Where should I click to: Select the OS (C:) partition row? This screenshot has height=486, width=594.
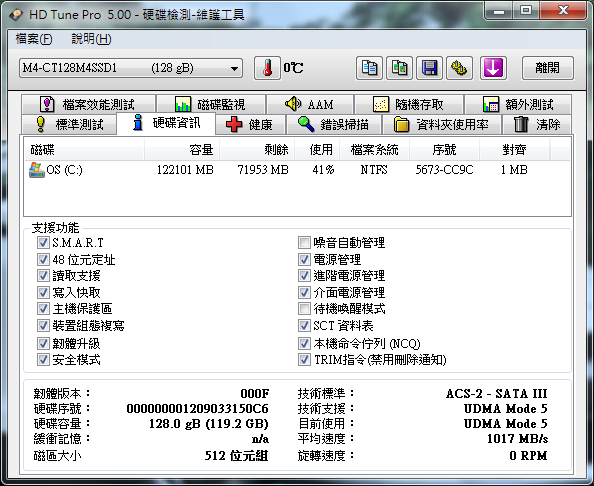297,170
